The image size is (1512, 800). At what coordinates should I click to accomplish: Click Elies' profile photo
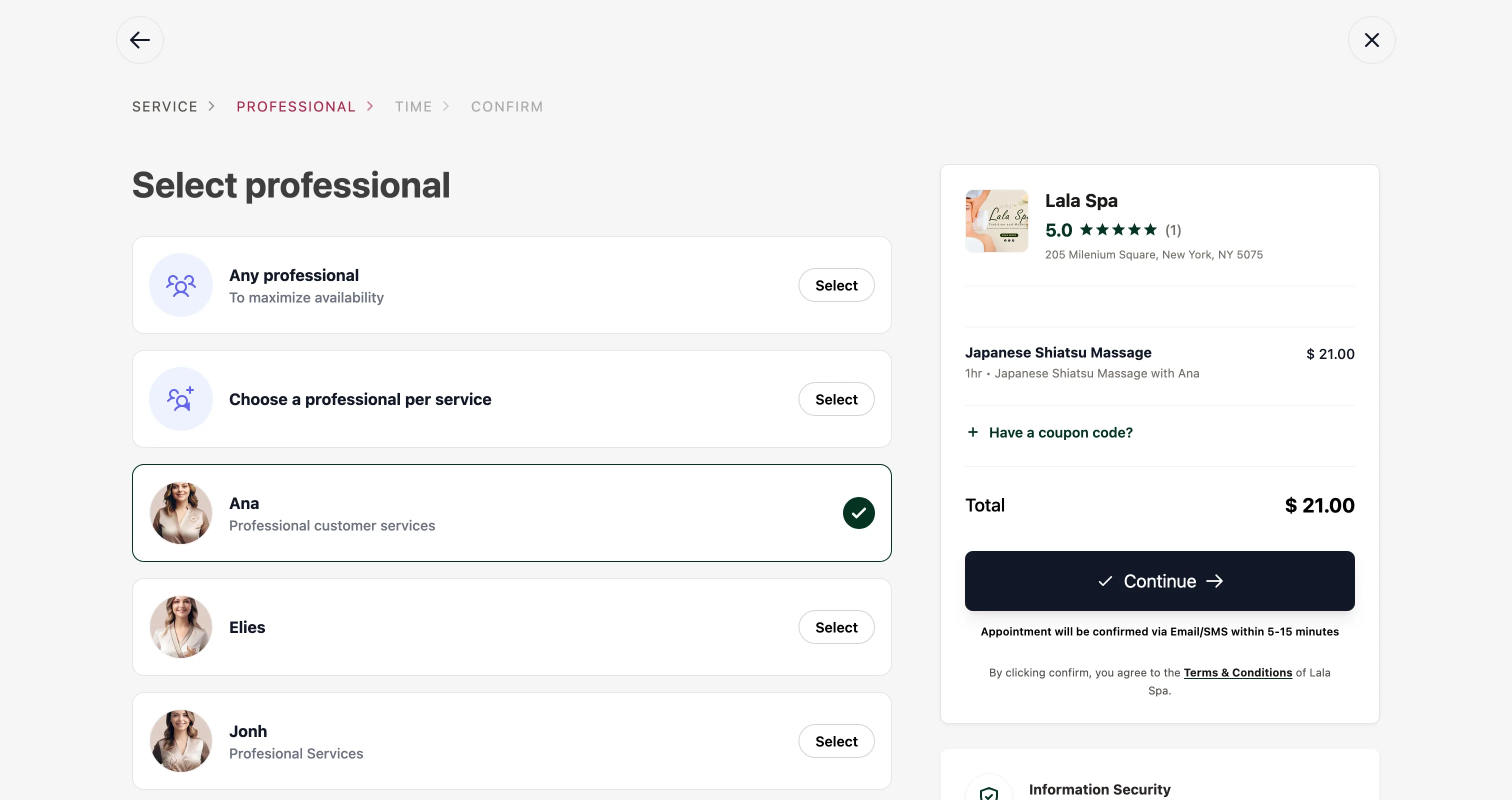(181, 627)
